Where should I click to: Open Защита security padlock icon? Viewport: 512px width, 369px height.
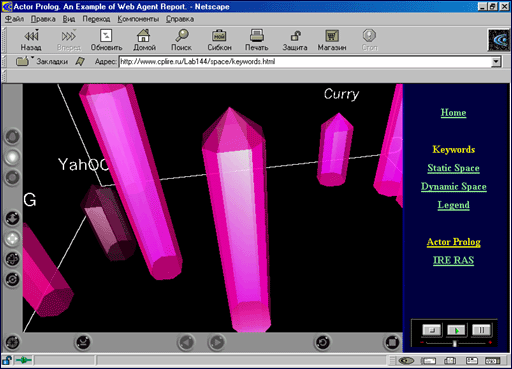click(295, 40)
